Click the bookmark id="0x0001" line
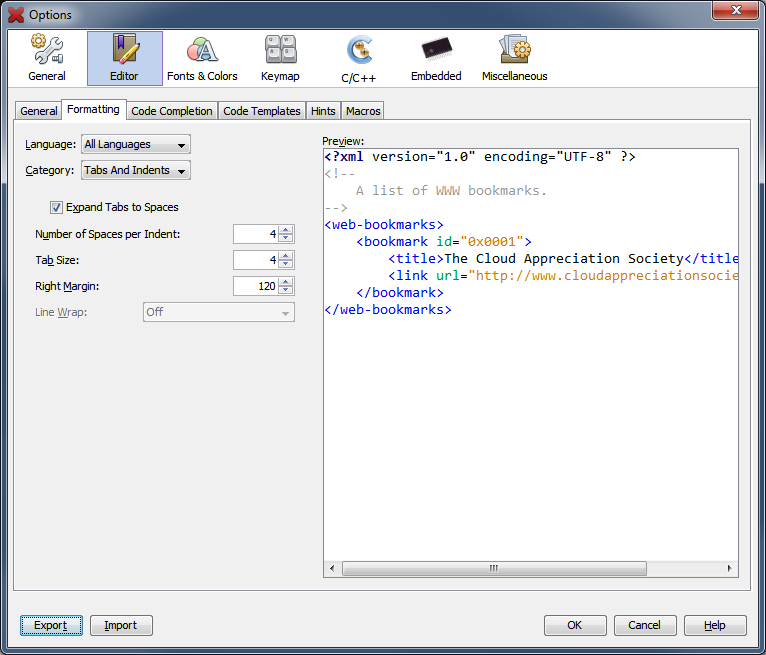The image size is (766, 655). [444, 242]
